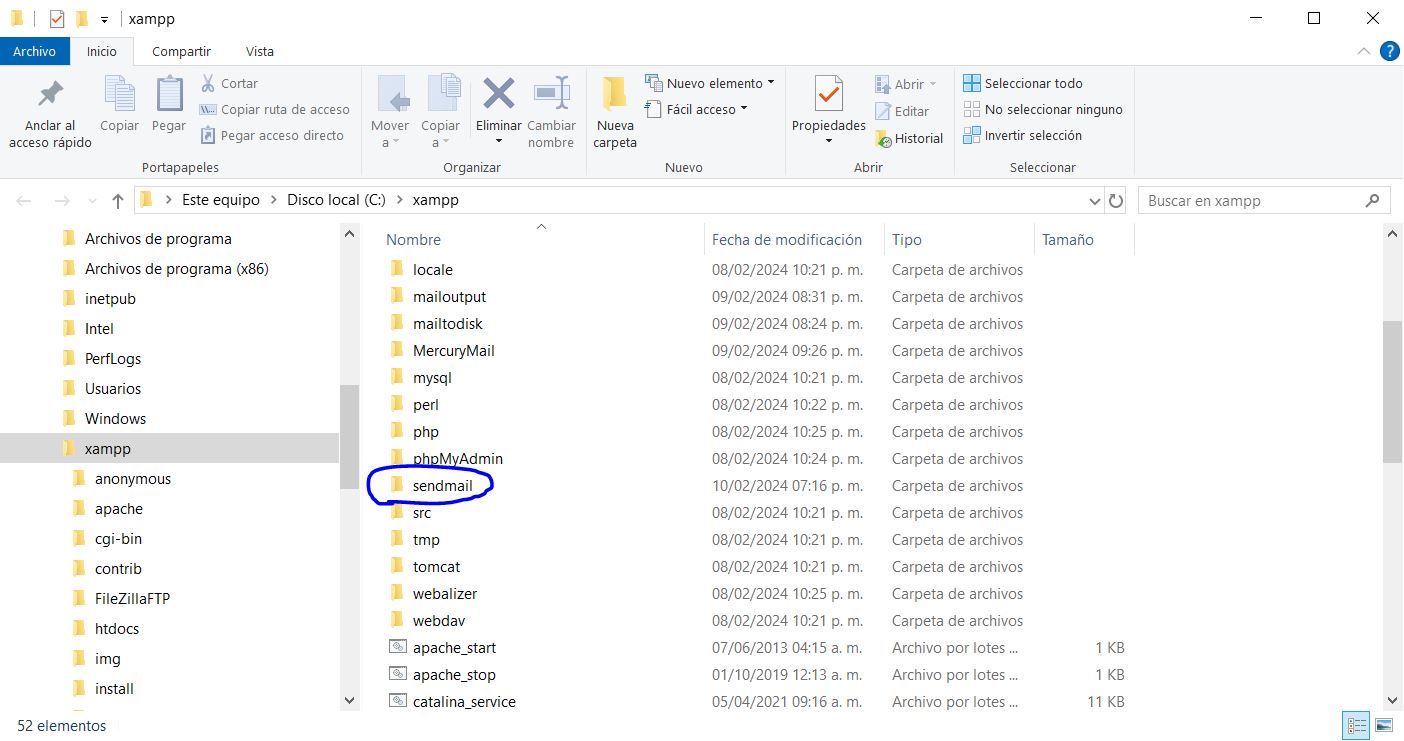
Task: Click the Back navigation arrow
Action: 24,201
